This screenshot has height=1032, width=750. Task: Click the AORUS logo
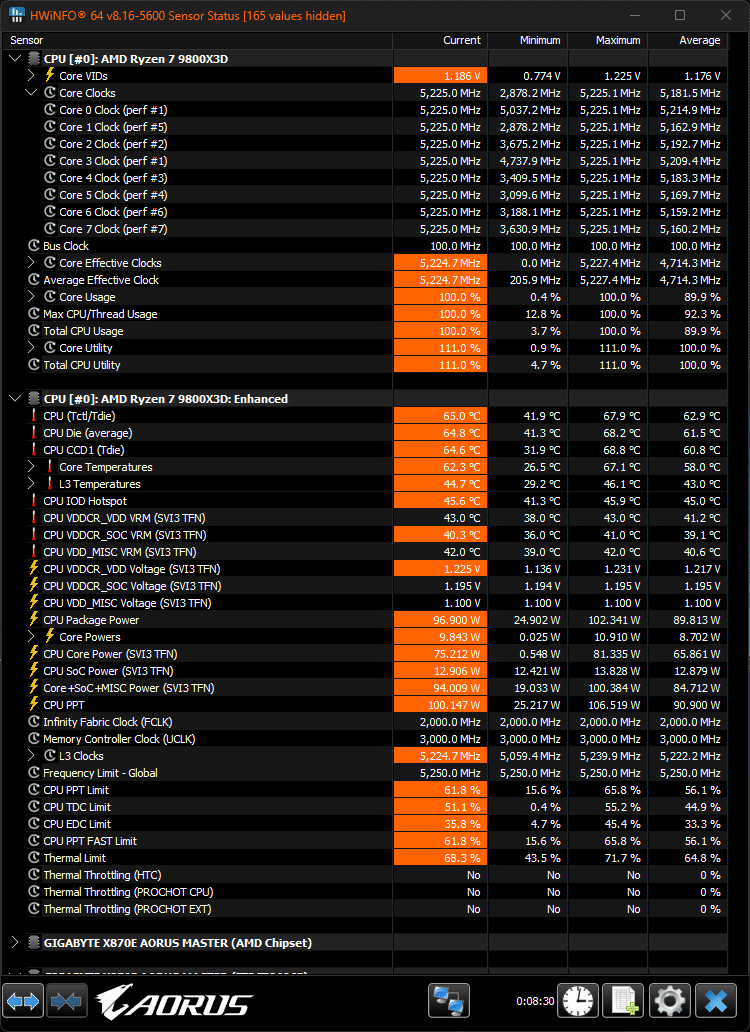click(174, 1002)
